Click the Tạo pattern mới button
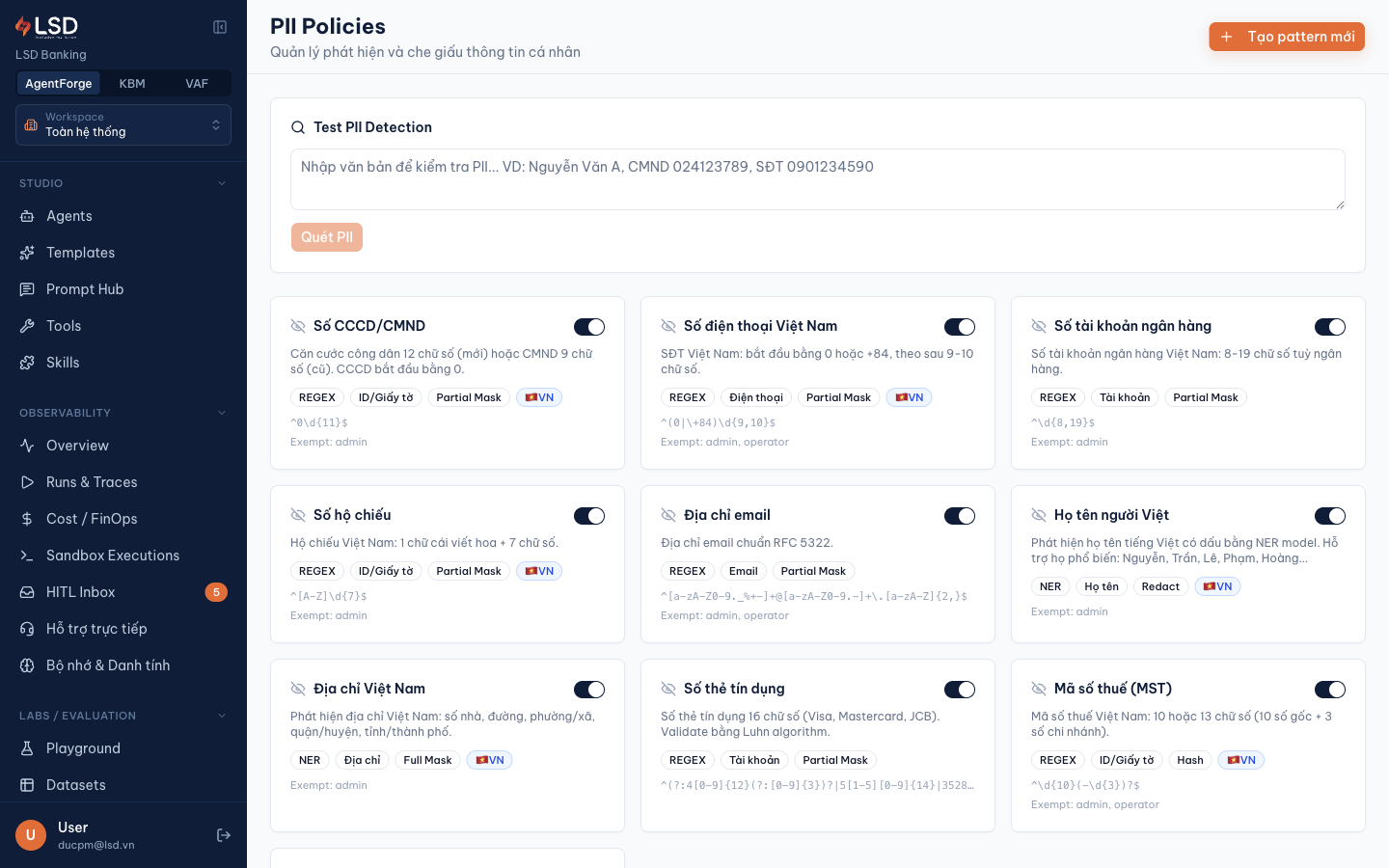 click(1287, 37)
